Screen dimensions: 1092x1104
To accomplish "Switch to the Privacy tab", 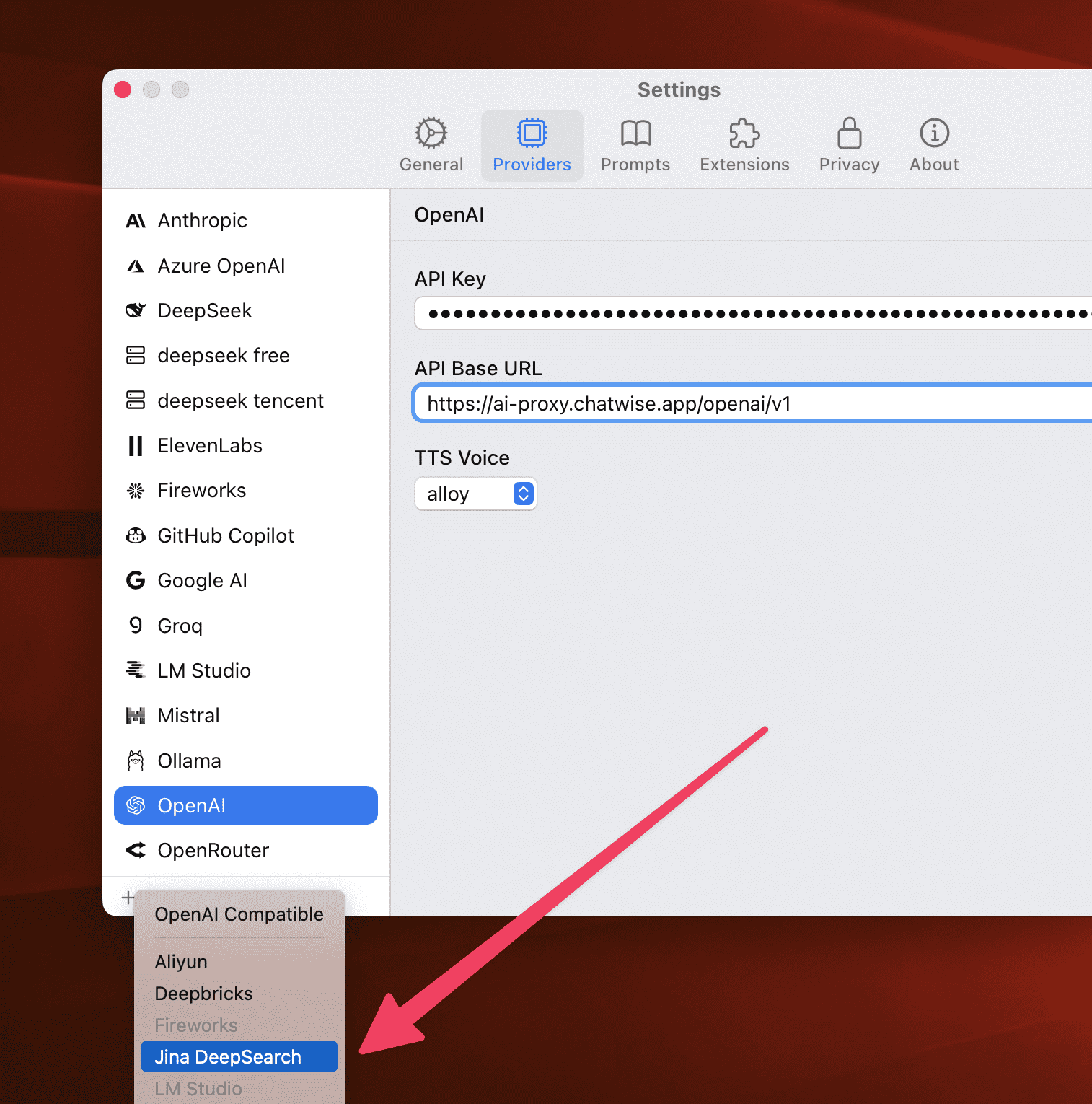I will pyautogui.click(x=849, y=145).
